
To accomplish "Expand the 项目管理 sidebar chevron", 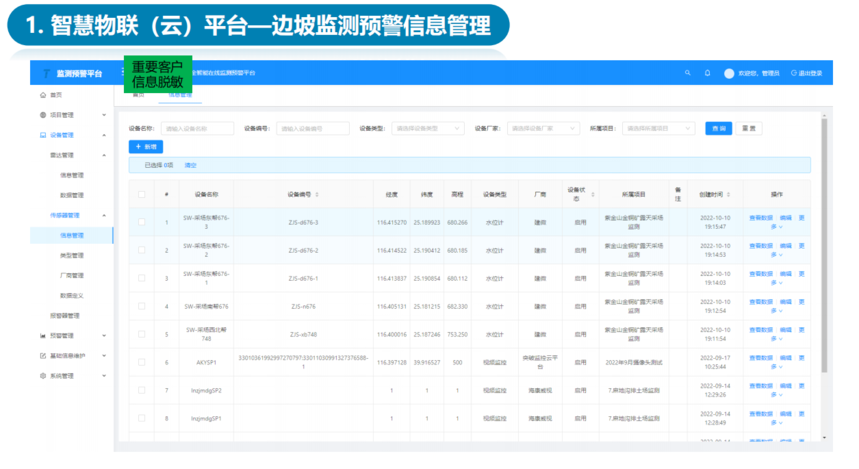I will pos(104,115).
